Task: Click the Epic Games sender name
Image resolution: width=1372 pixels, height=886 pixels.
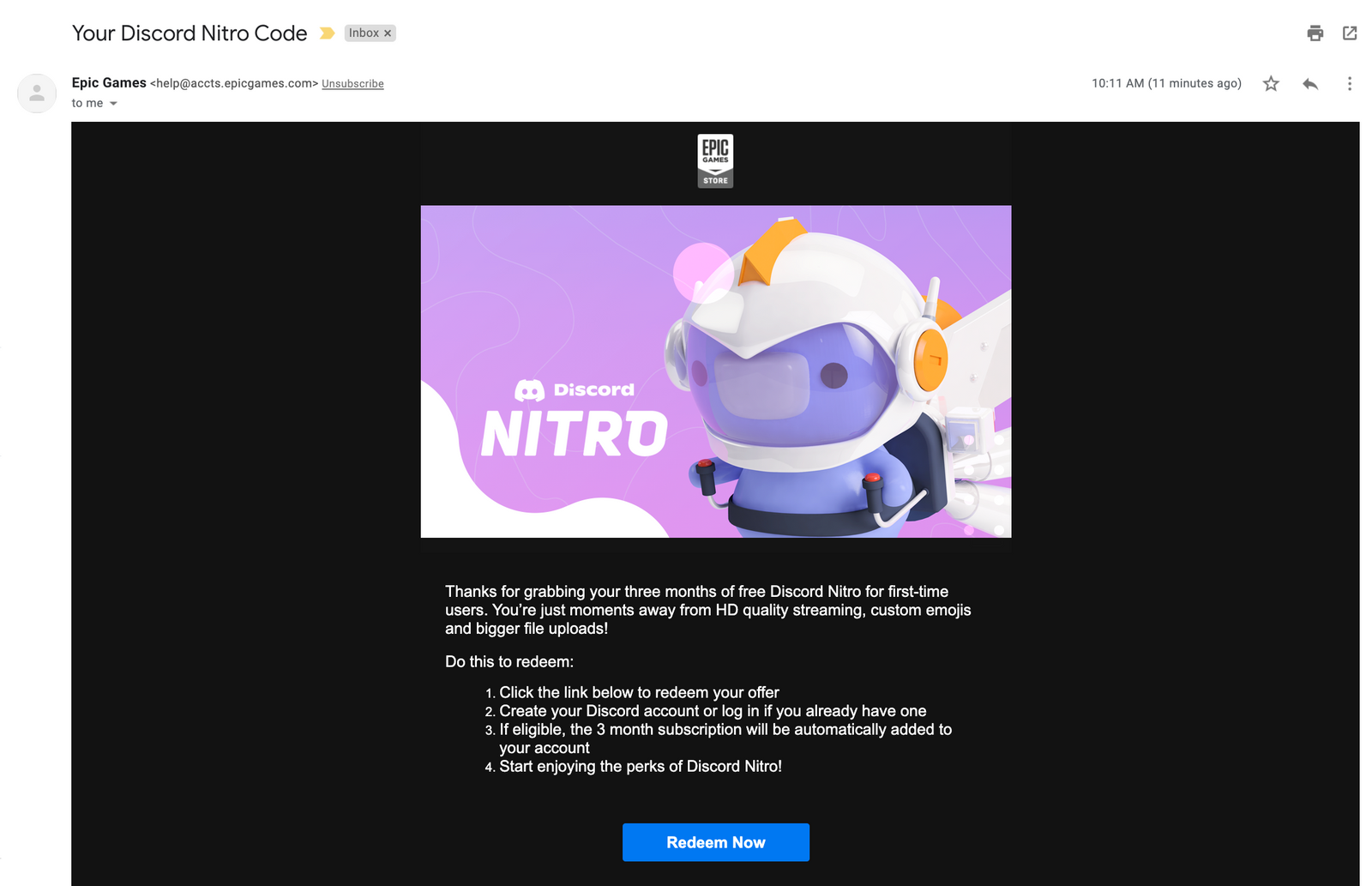Action: [x=109, y=82]
